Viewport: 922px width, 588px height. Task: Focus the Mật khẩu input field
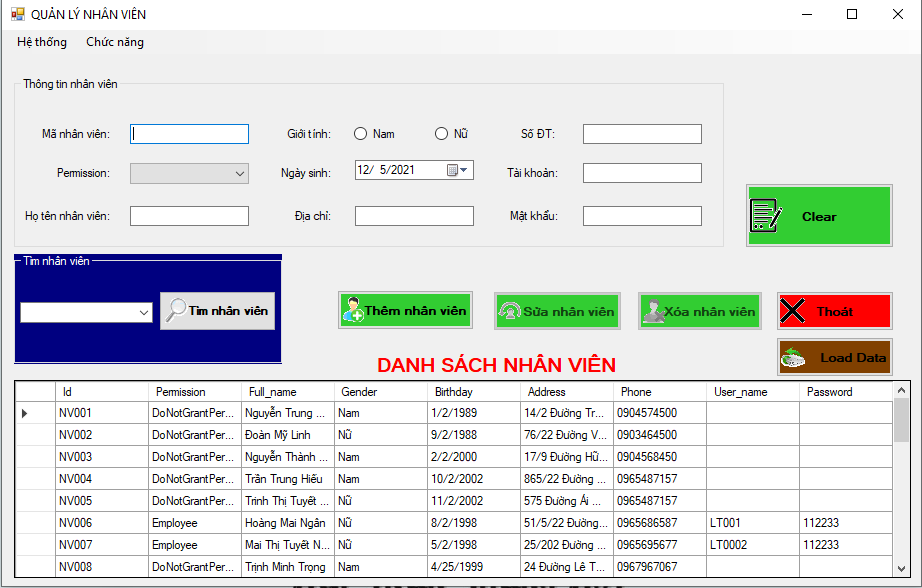coord(642,216)
